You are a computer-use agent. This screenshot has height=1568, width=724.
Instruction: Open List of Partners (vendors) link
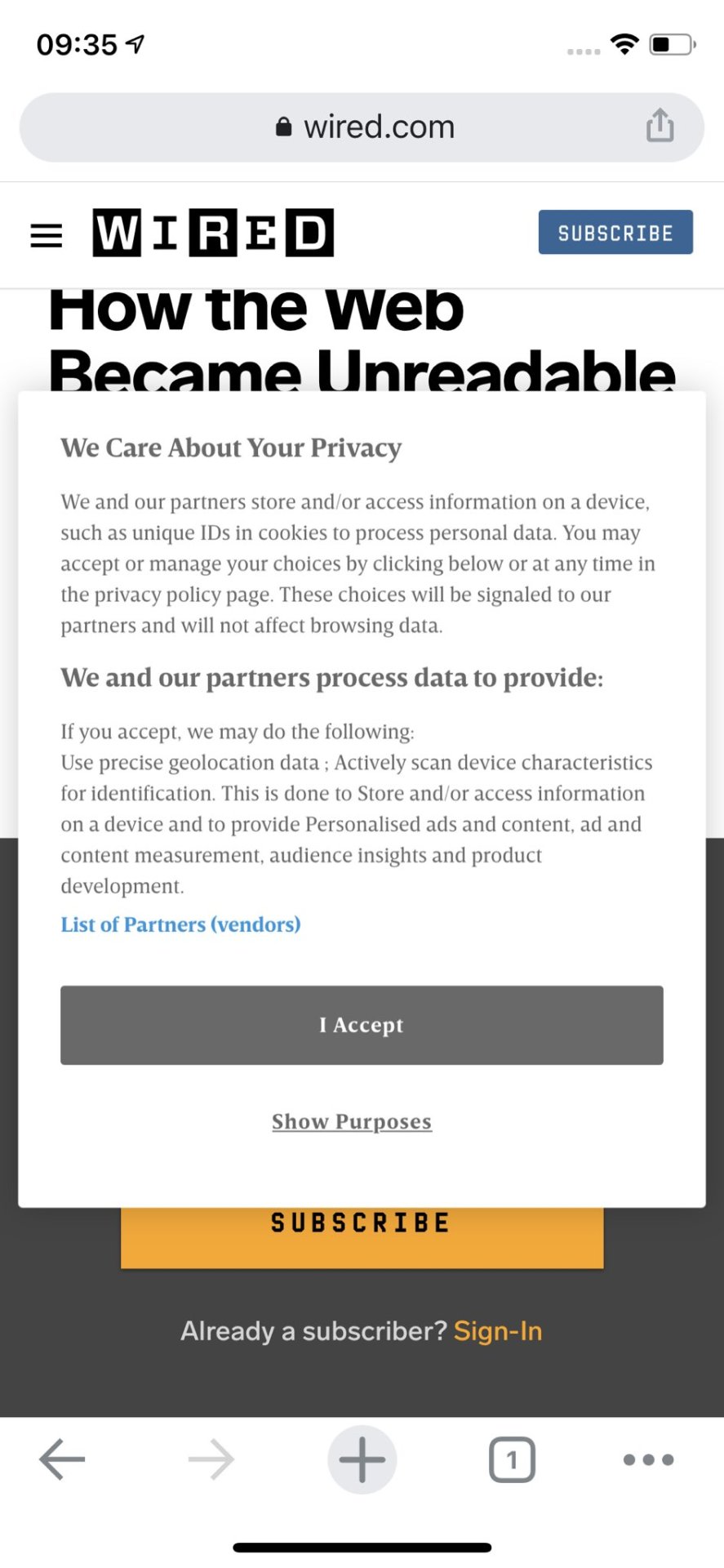pos(180,924)
